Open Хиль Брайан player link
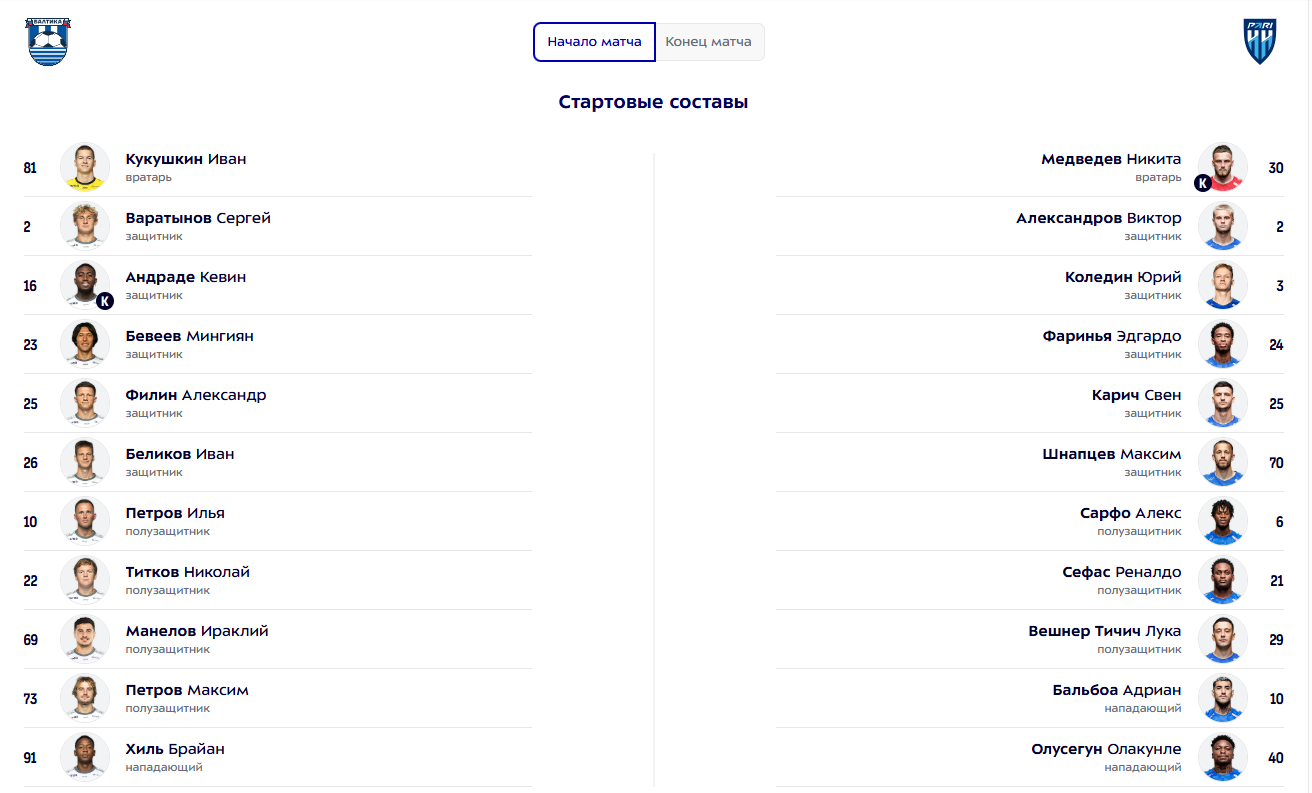Viewport: 1312px width, 793px height. pos(175,749)
